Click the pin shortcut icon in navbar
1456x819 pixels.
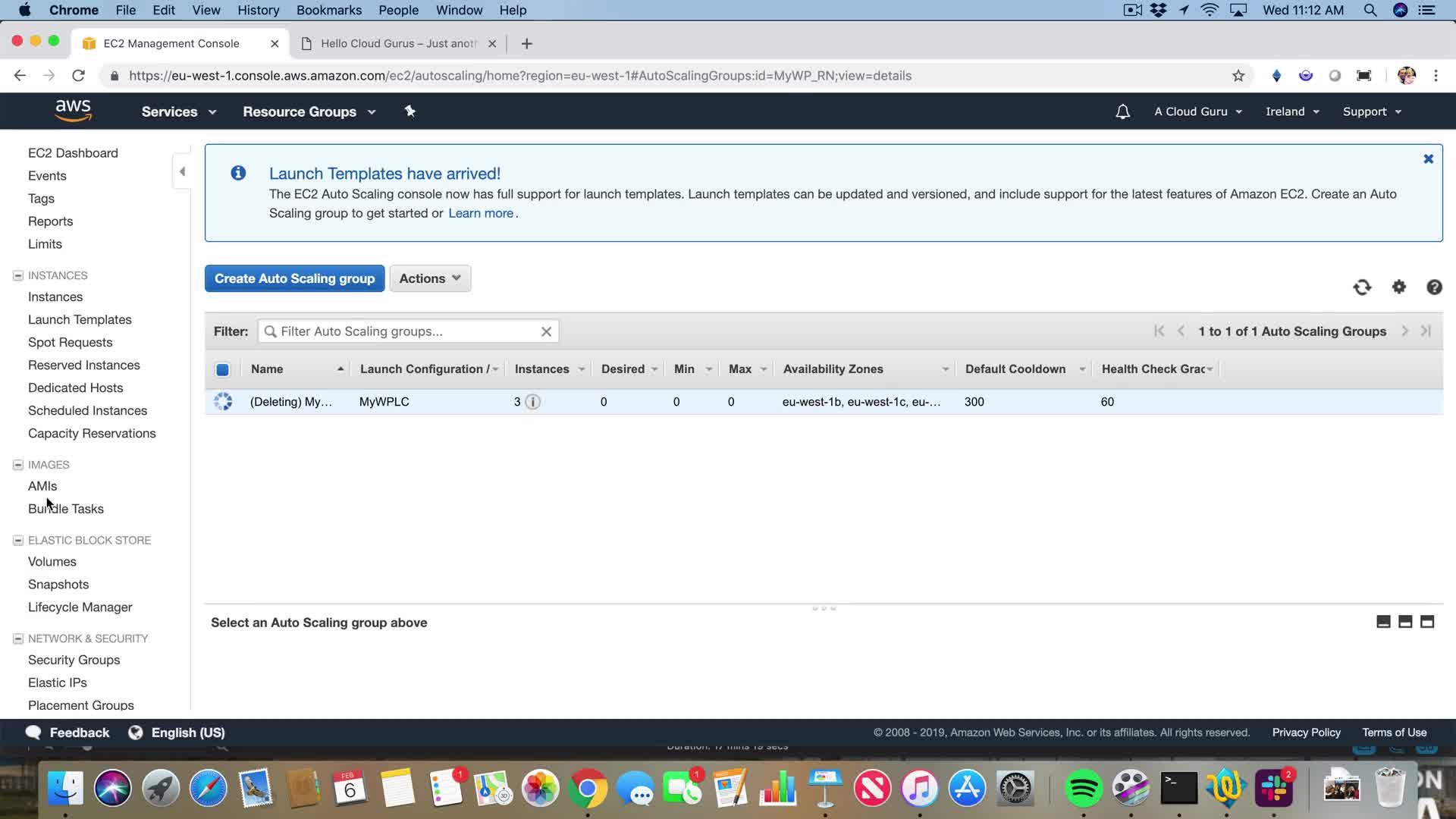(x=409, y=111)
